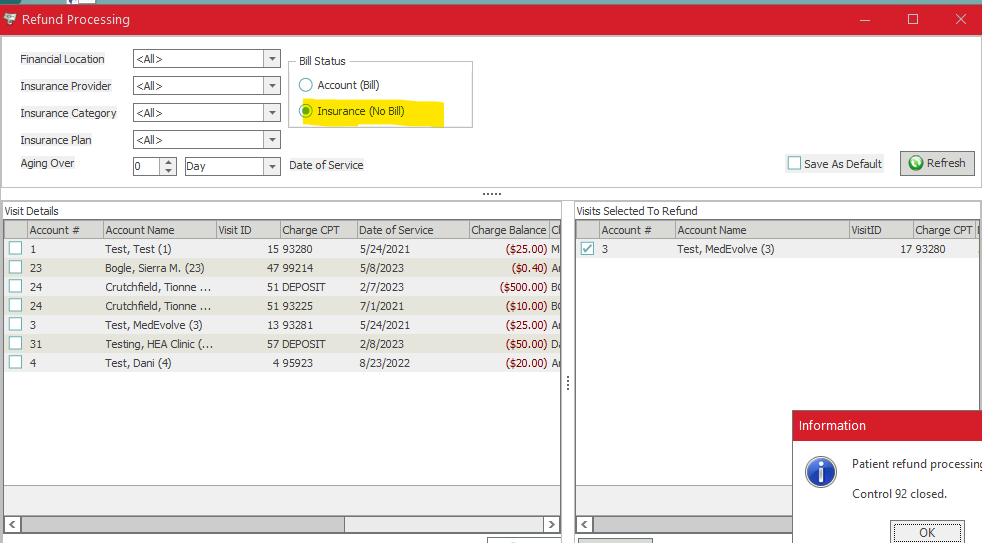Maximize the Refund Processing window
The height and width of the screenshot is (543, 982).
click(x=912, y=19)
